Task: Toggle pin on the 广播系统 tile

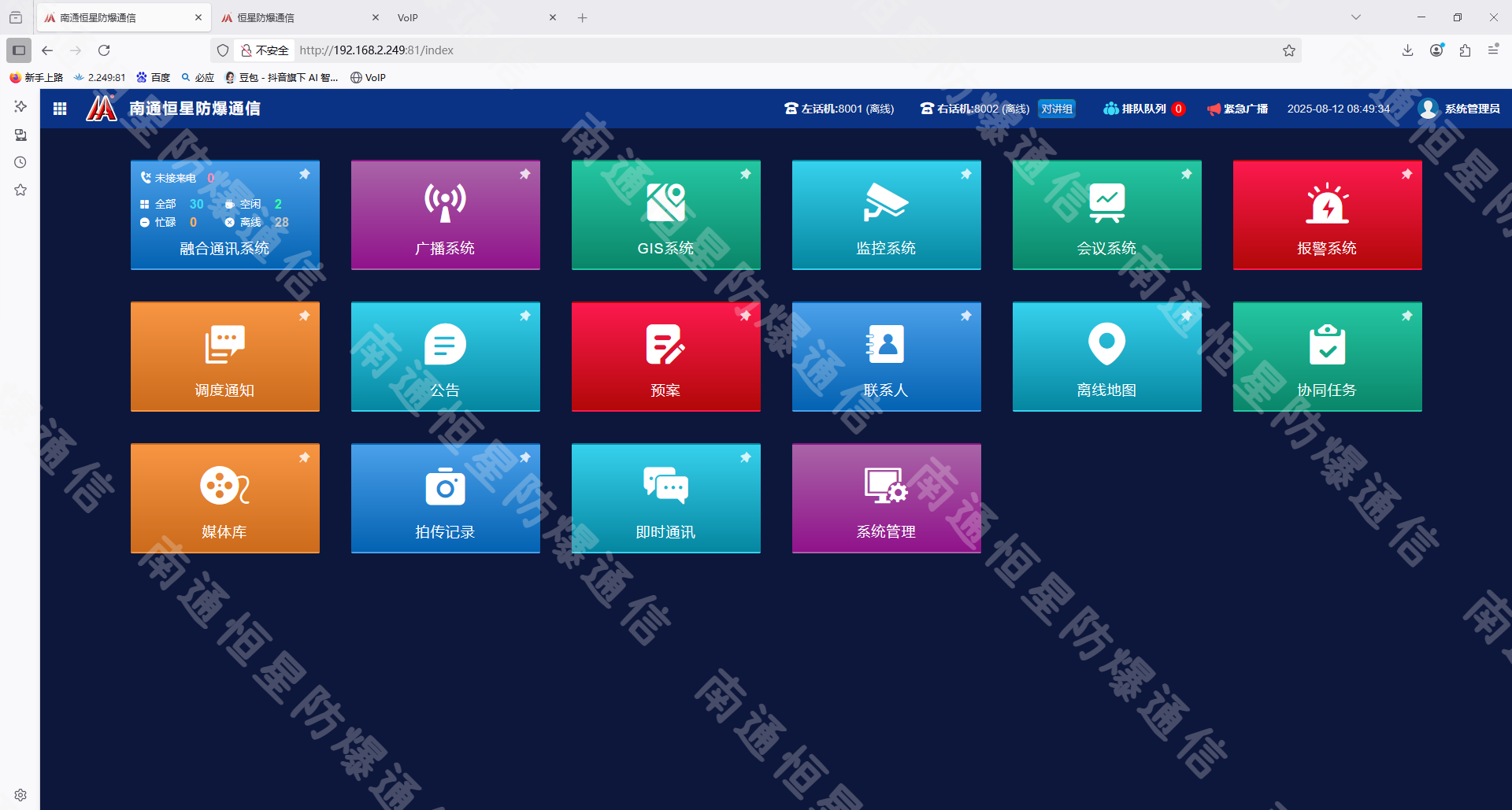Action: point(524,174)
